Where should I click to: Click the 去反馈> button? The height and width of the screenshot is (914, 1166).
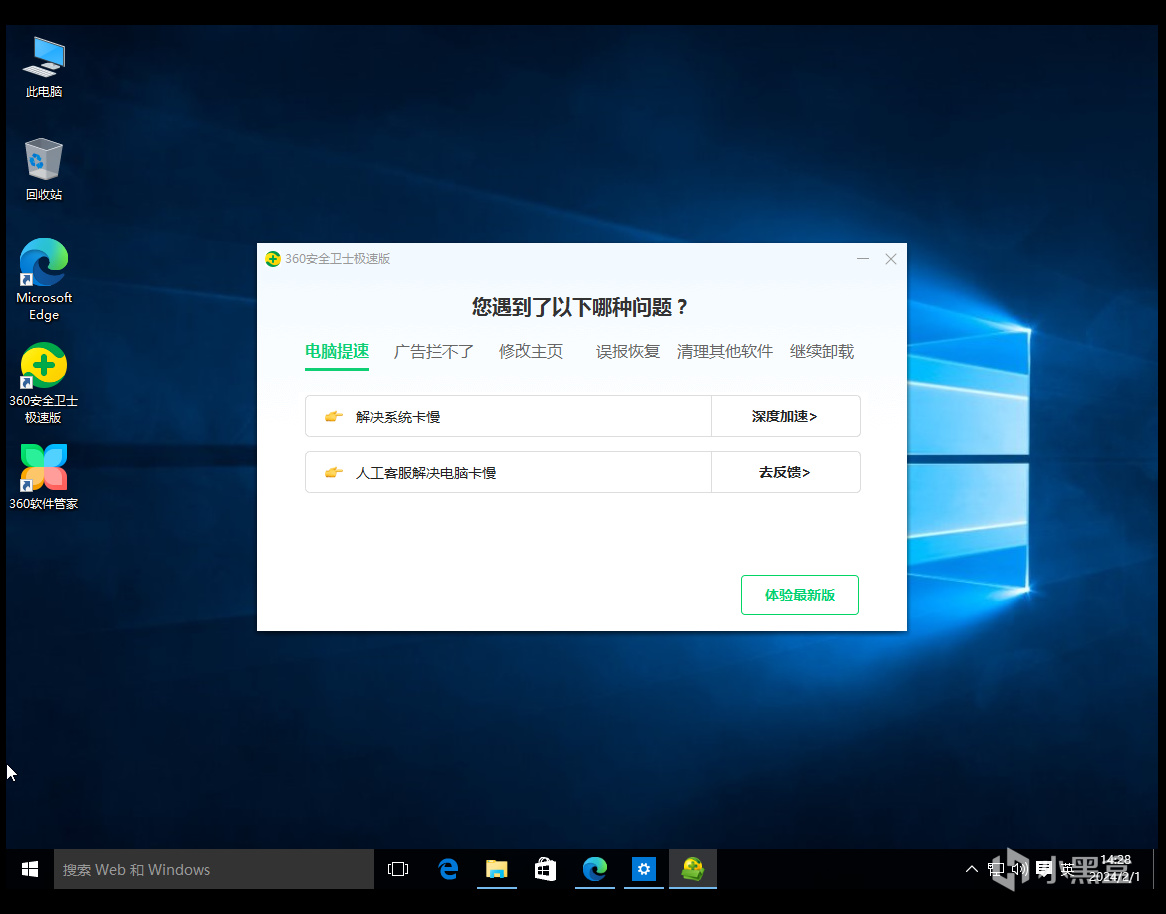(x=785, y=472)
